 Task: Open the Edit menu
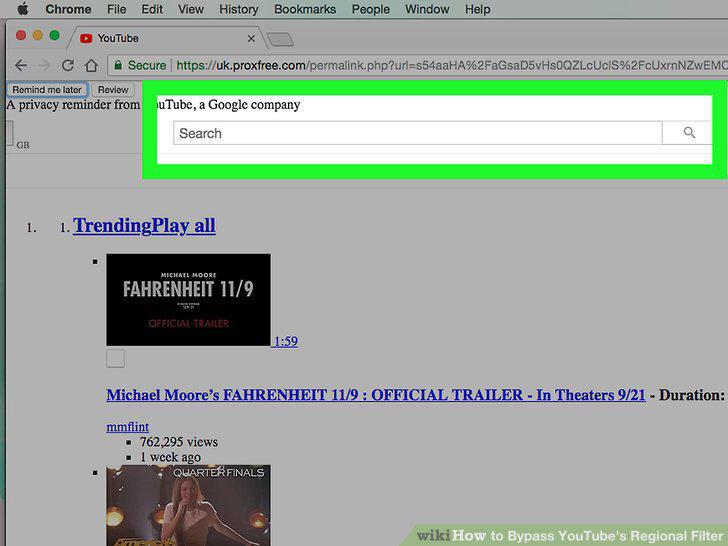pos(152,9)
